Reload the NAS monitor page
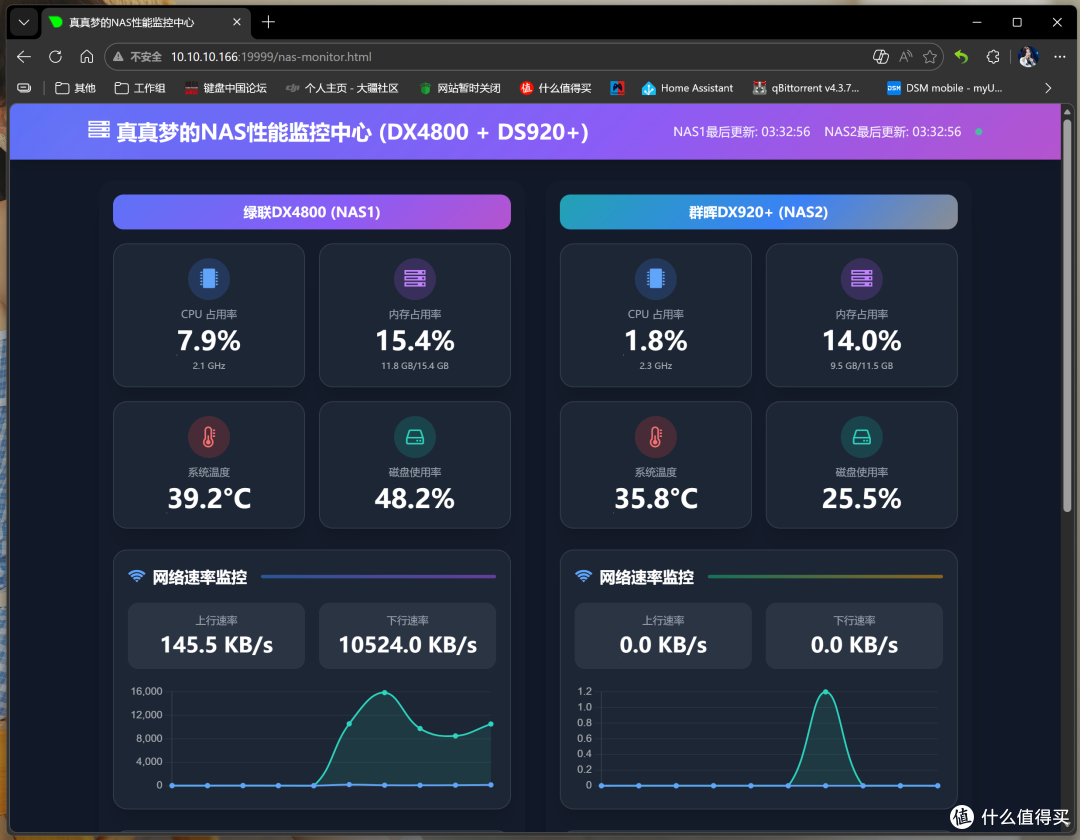 pos(56,57)
